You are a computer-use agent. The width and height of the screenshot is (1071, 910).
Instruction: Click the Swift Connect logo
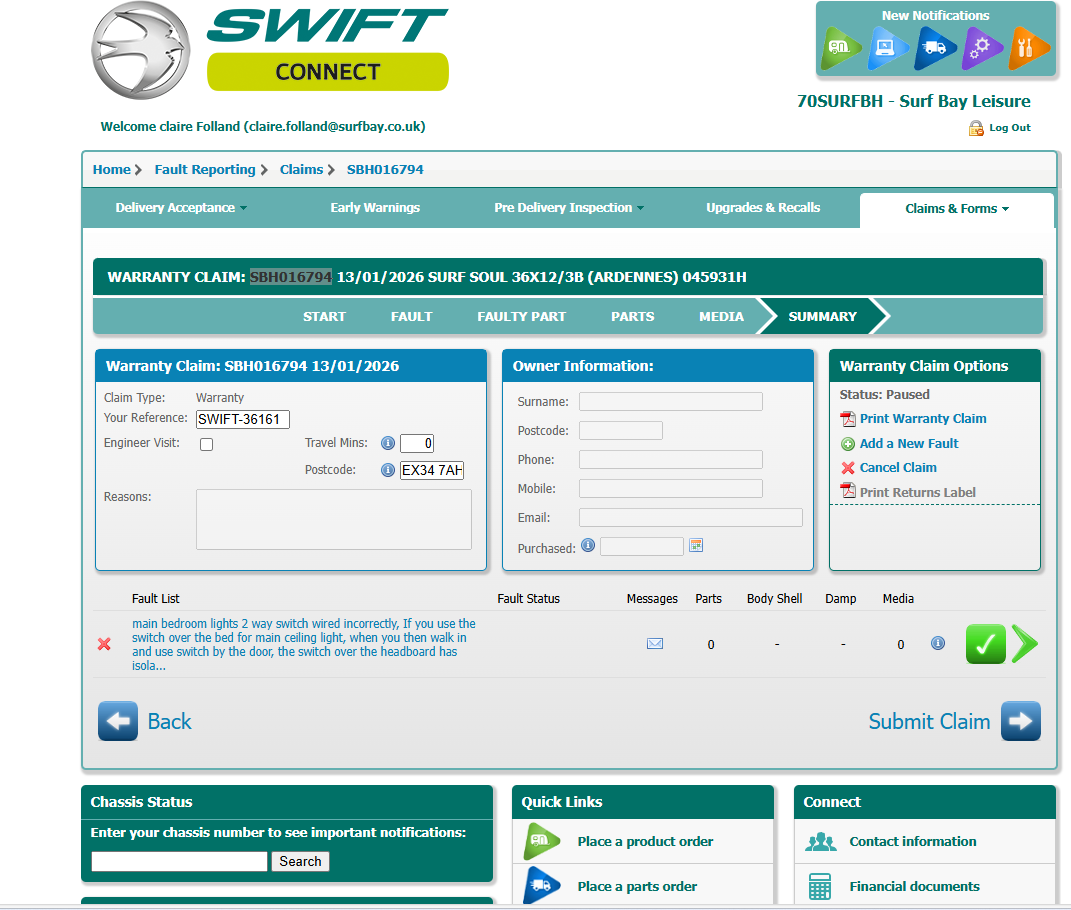[x=270, y=51]
